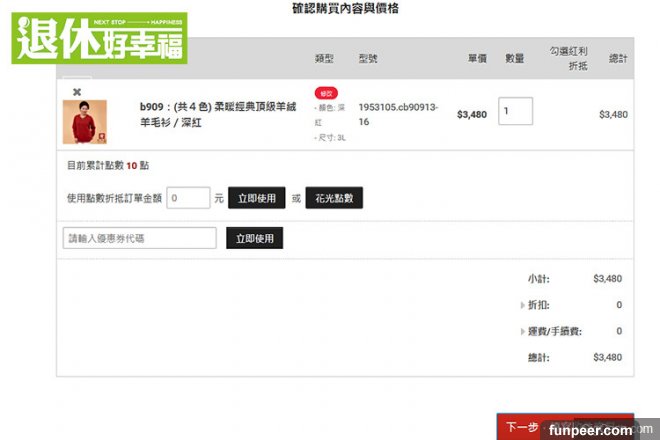Click the quantity field showing 1
Screen dimensions: 660x440
pyautogui.click(x=515, y=111)
